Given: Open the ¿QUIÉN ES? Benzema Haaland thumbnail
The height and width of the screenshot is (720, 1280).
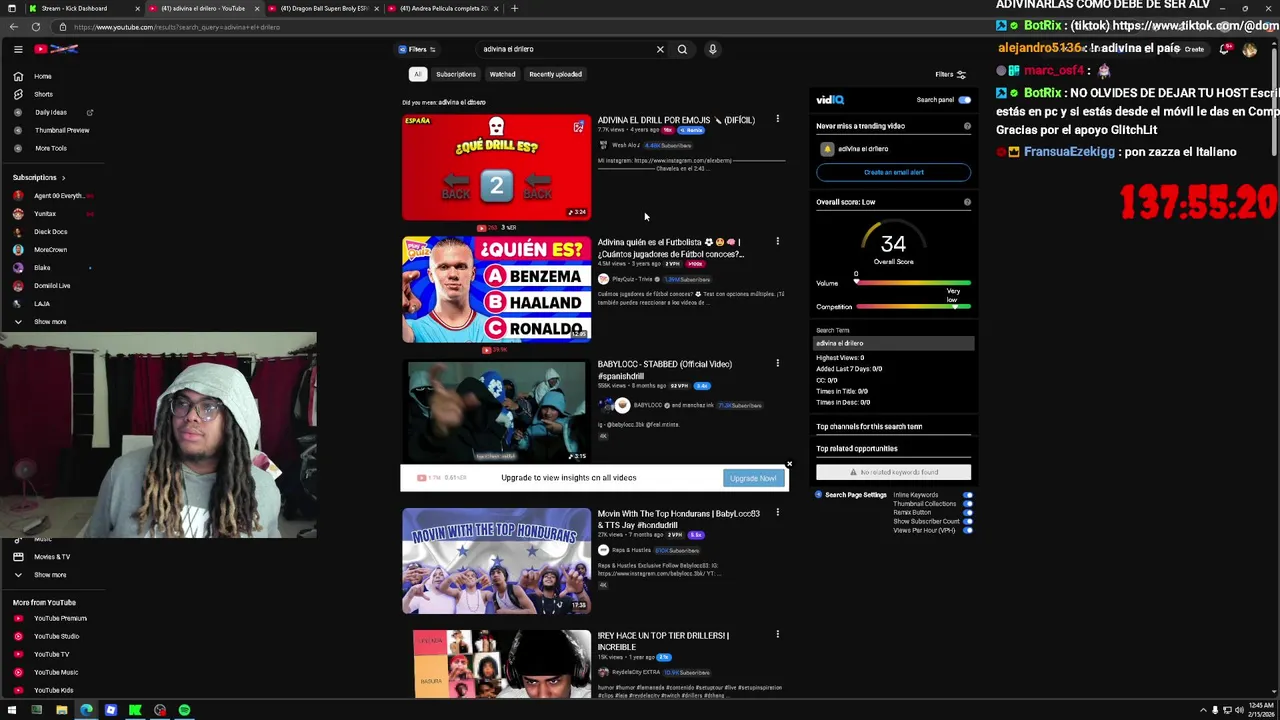Looking at the screenshot, I should pos(496,289).
